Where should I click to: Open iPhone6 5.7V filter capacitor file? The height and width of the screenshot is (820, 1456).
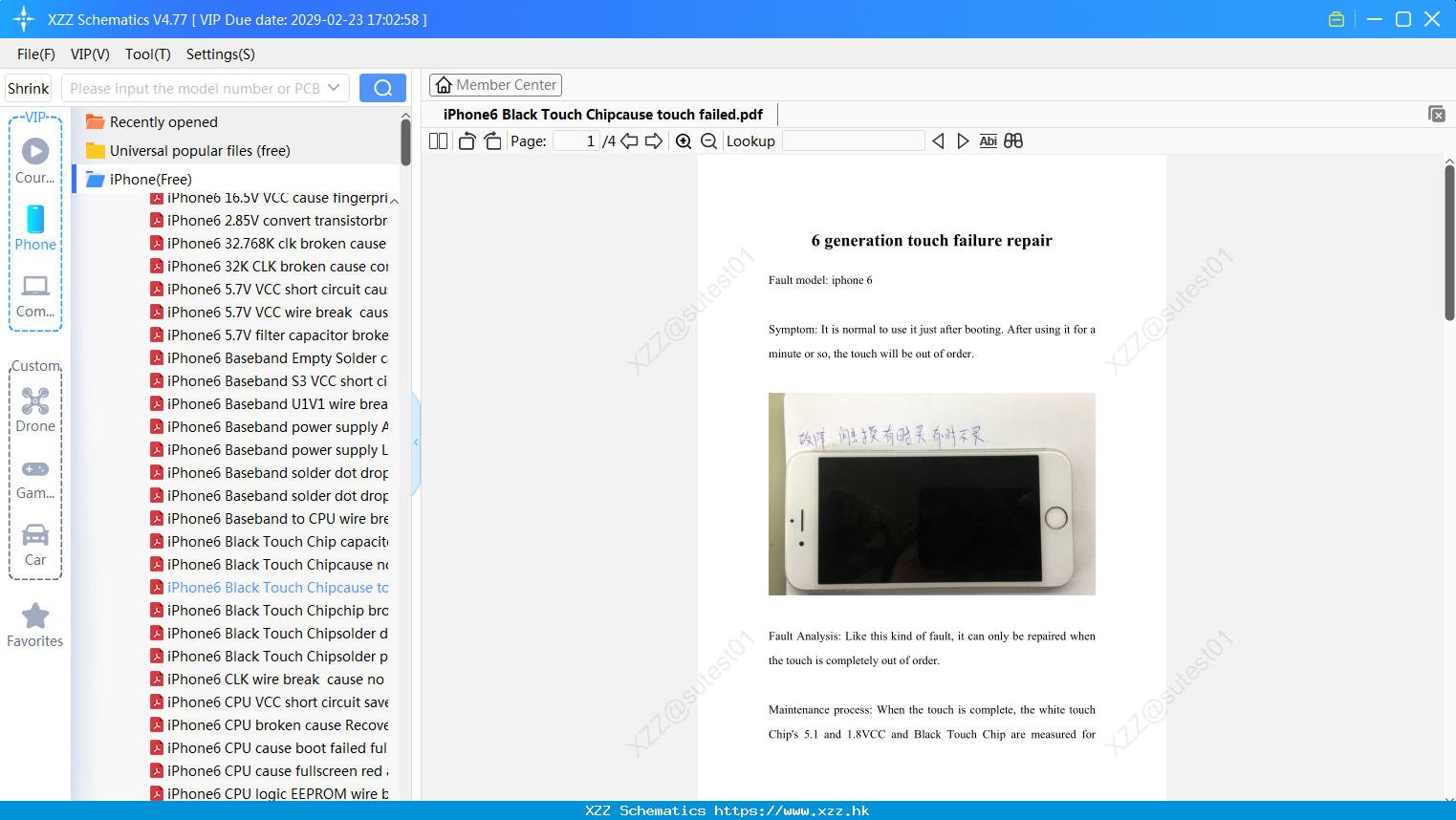270,335
